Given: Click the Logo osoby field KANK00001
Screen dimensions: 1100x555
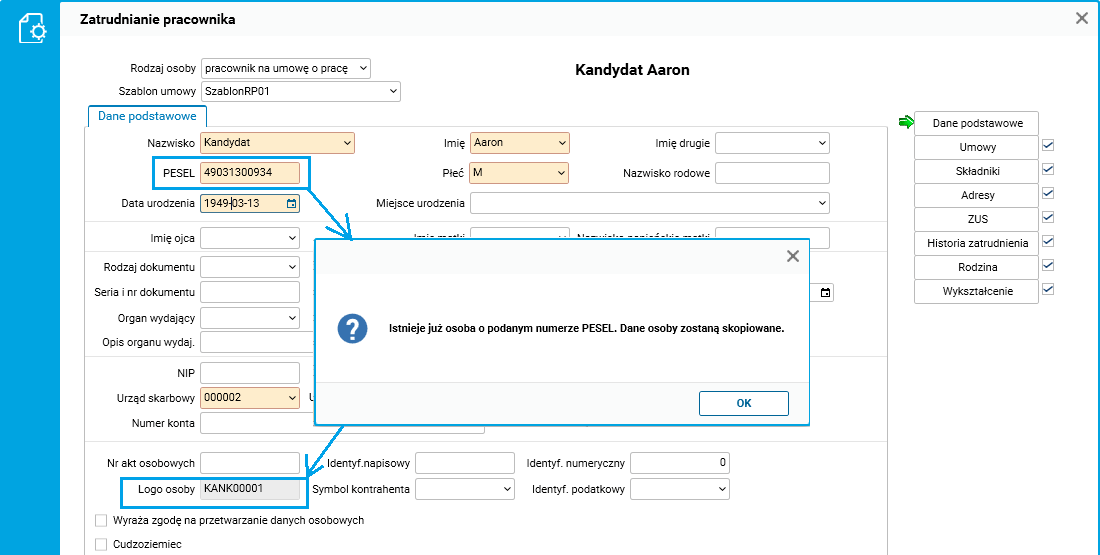Looking at the screenshot, I should click(250, 489).
